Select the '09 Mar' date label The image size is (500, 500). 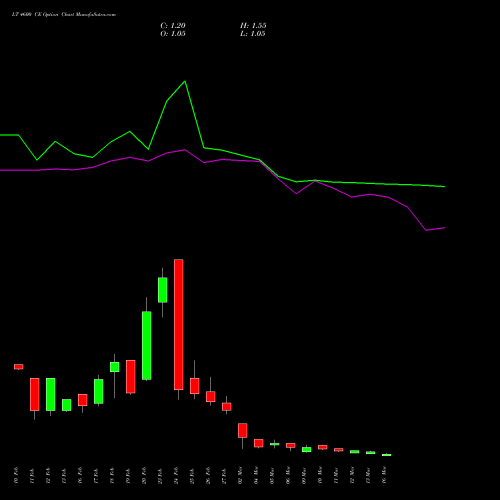click(305, 475)
